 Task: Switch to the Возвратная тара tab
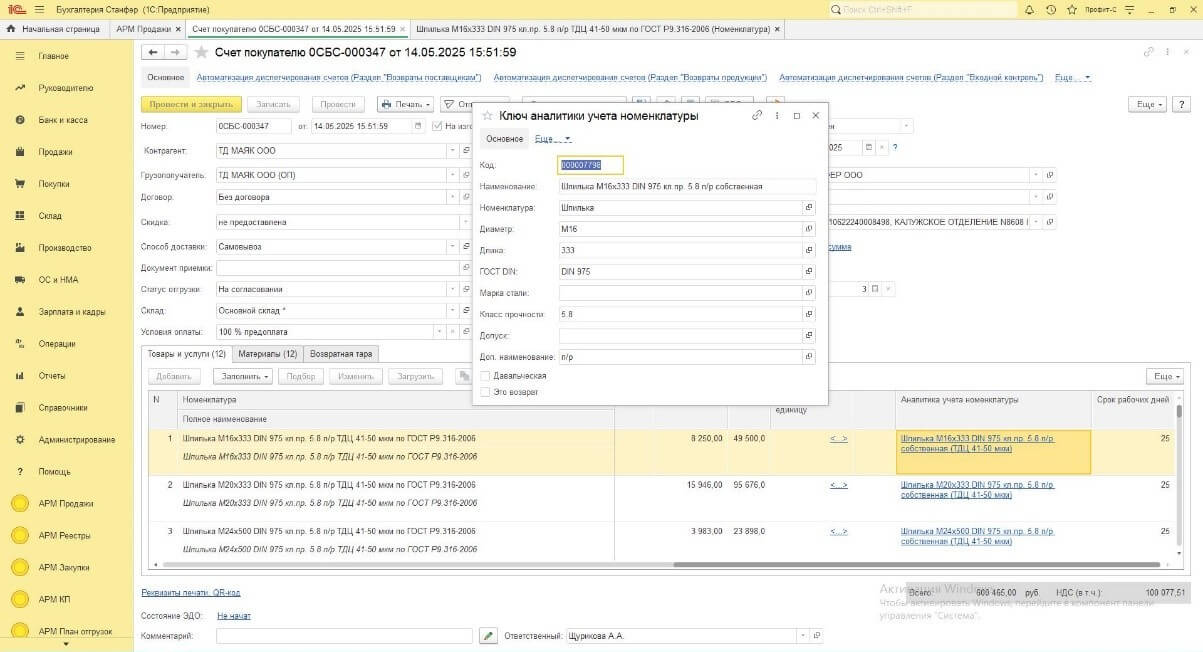(x=342, y=354)
